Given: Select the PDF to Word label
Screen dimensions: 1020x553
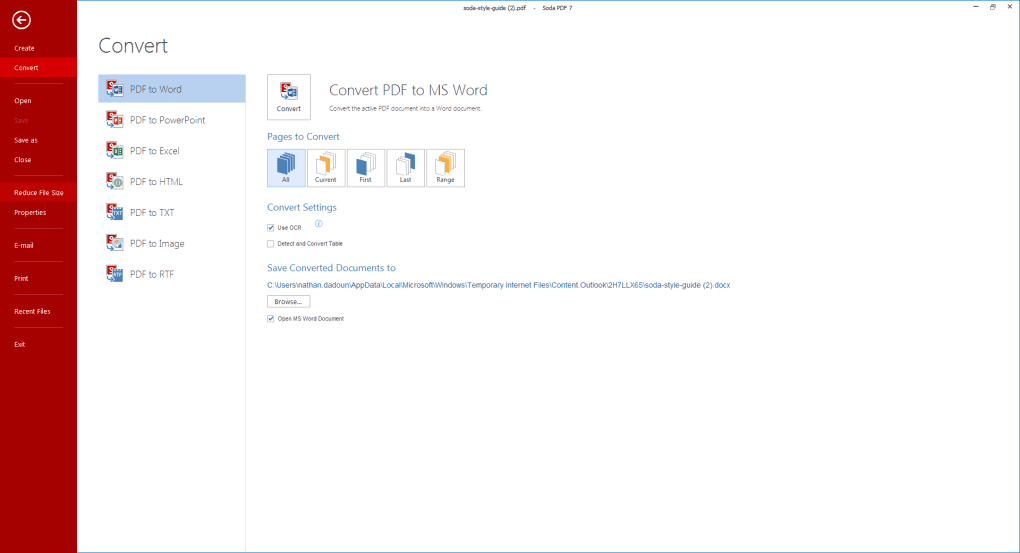Looking at the screenshot, I should (x=155, y=89).
